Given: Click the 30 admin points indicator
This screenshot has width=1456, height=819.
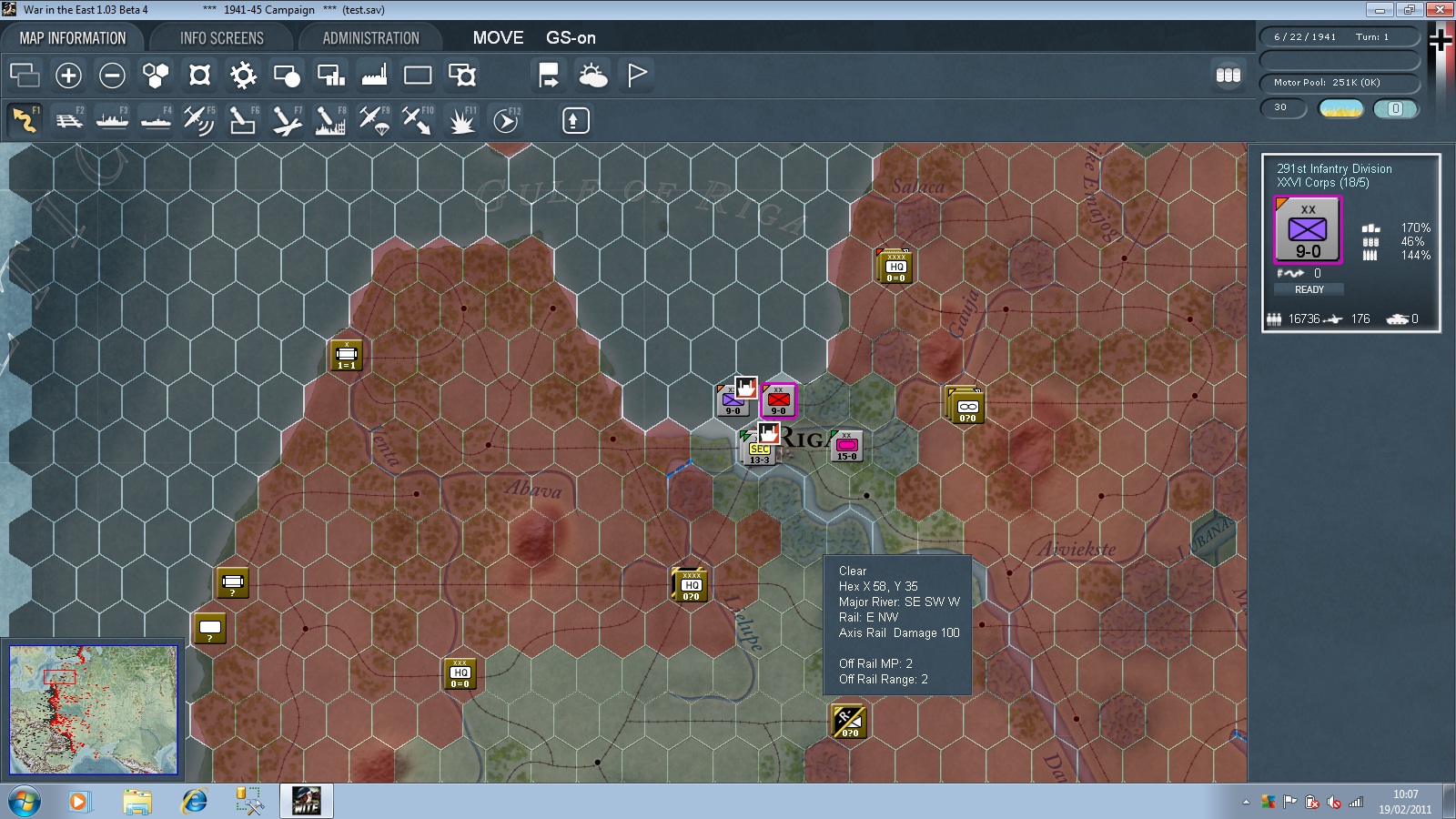Looking at the screenshot, I should coord(1283,108).
